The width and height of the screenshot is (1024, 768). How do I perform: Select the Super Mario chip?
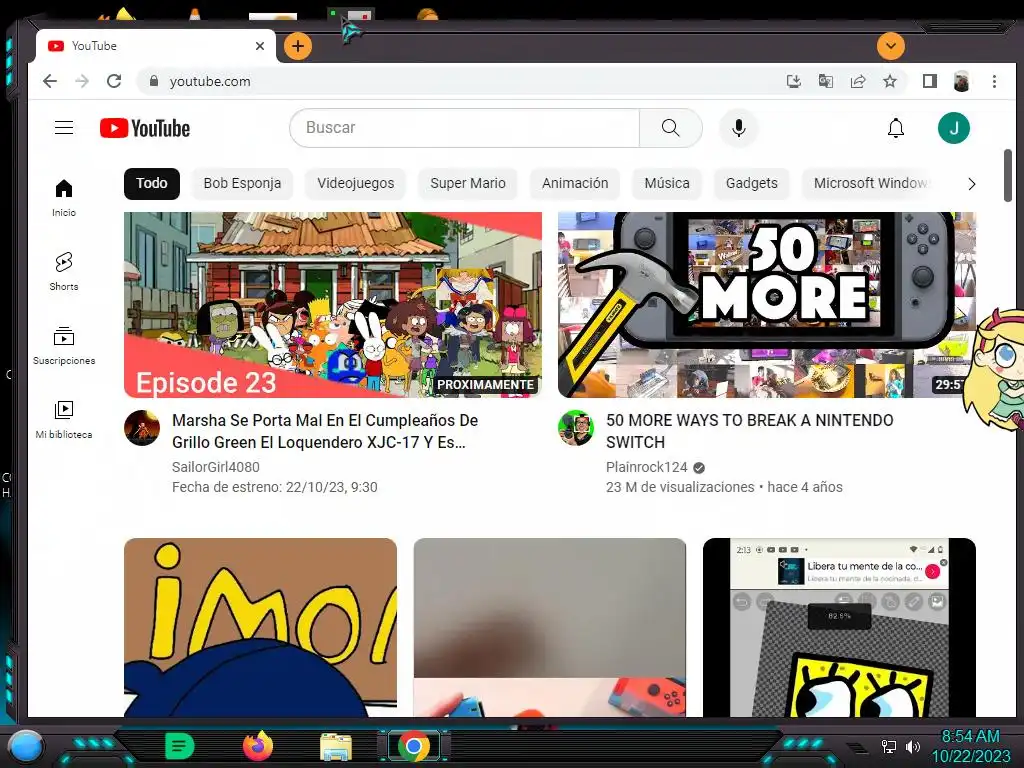468,184
